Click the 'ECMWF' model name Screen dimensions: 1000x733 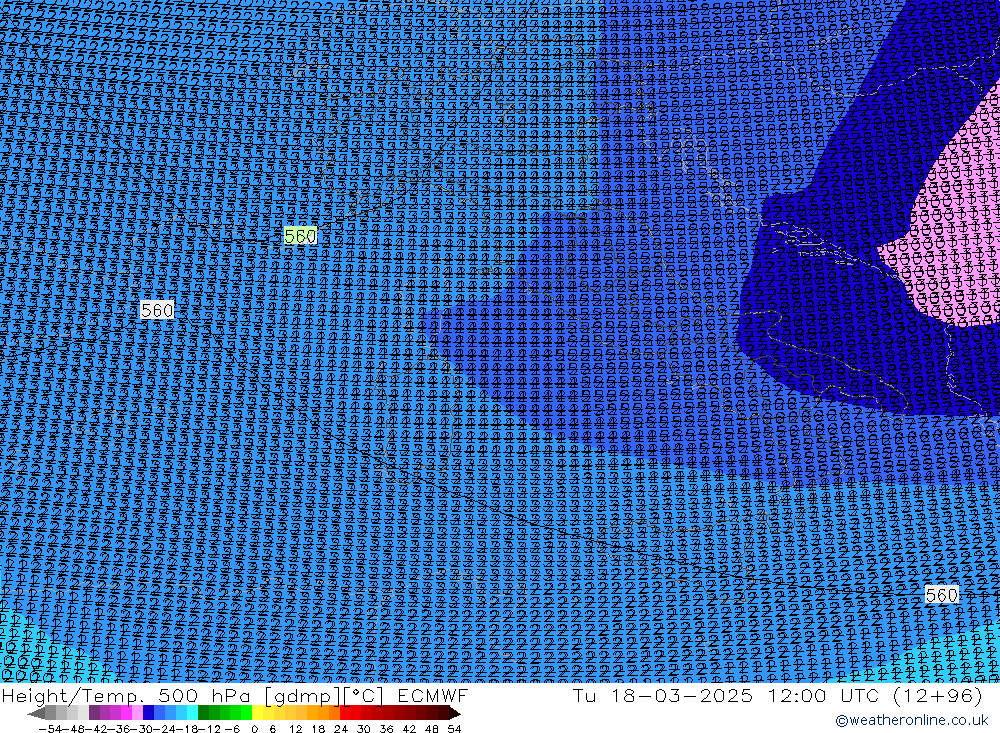coord(433,696)
